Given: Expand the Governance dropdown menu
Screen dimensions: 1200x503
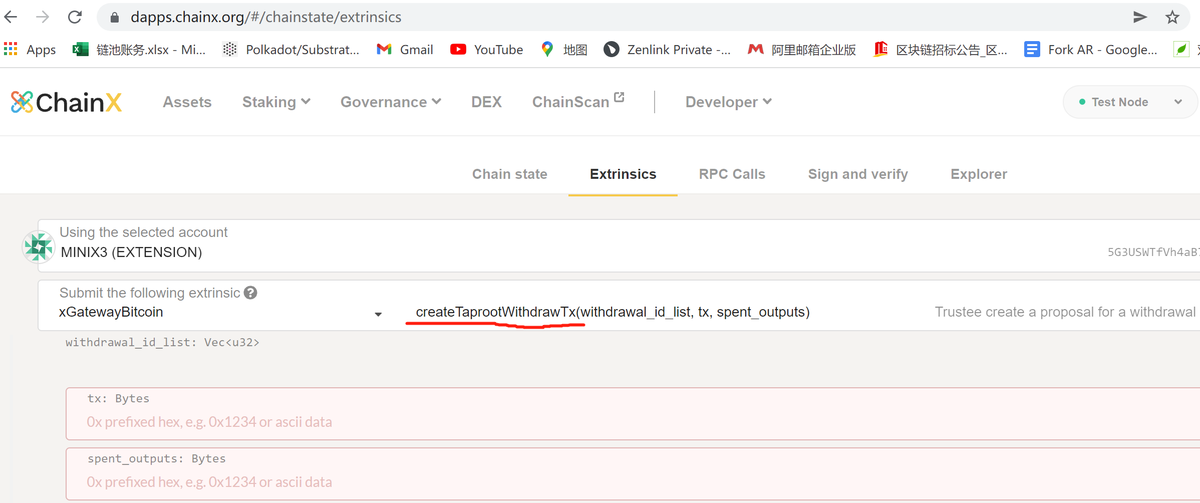Looking at the screenshot, I should coord(391,101).
